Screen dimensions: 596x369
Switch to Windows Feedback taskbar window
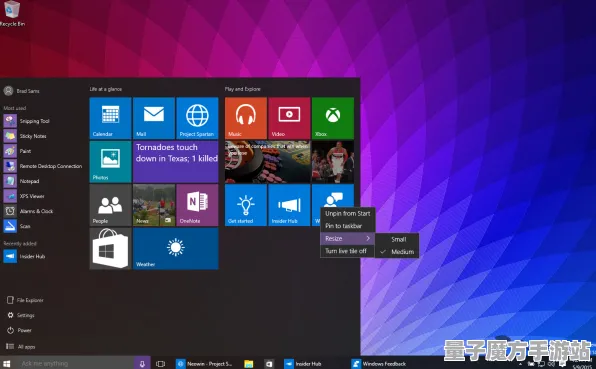pos(379,364)
